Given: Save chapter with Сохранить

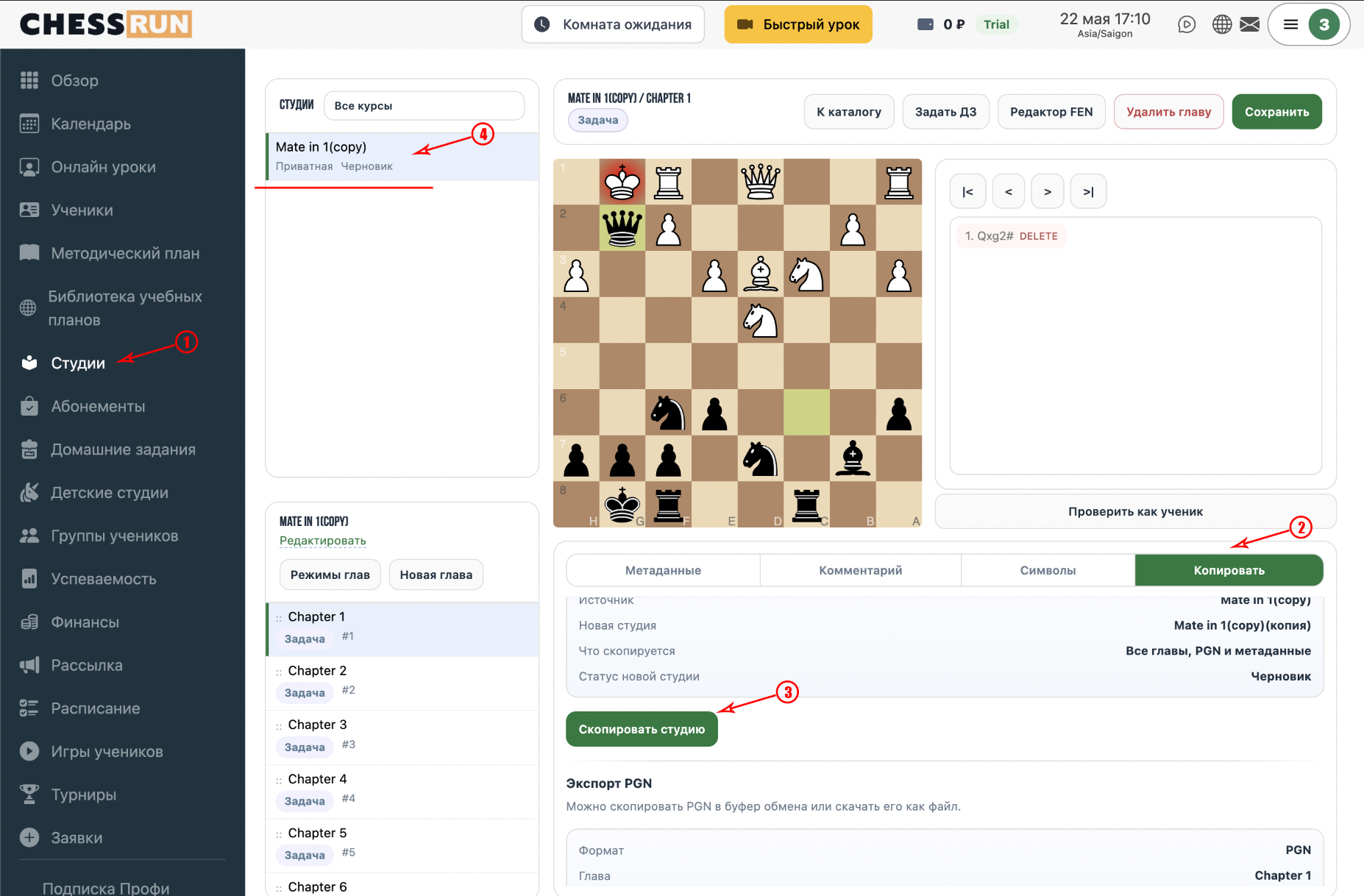Looking at the screenshot, I should click(x=1276, y=112).
